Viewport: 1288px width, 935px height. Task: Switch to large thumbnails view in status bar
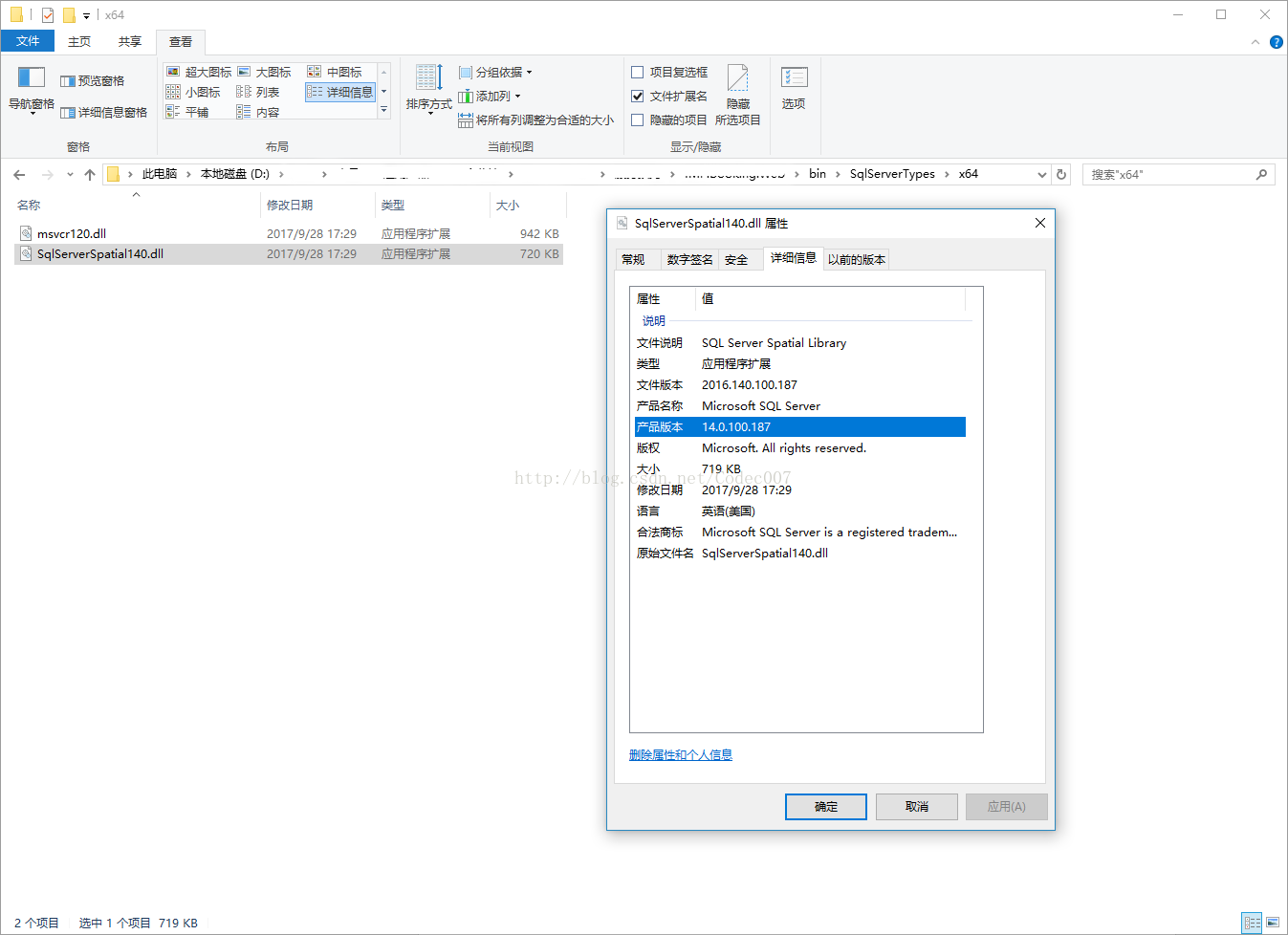pos(1273,923)
